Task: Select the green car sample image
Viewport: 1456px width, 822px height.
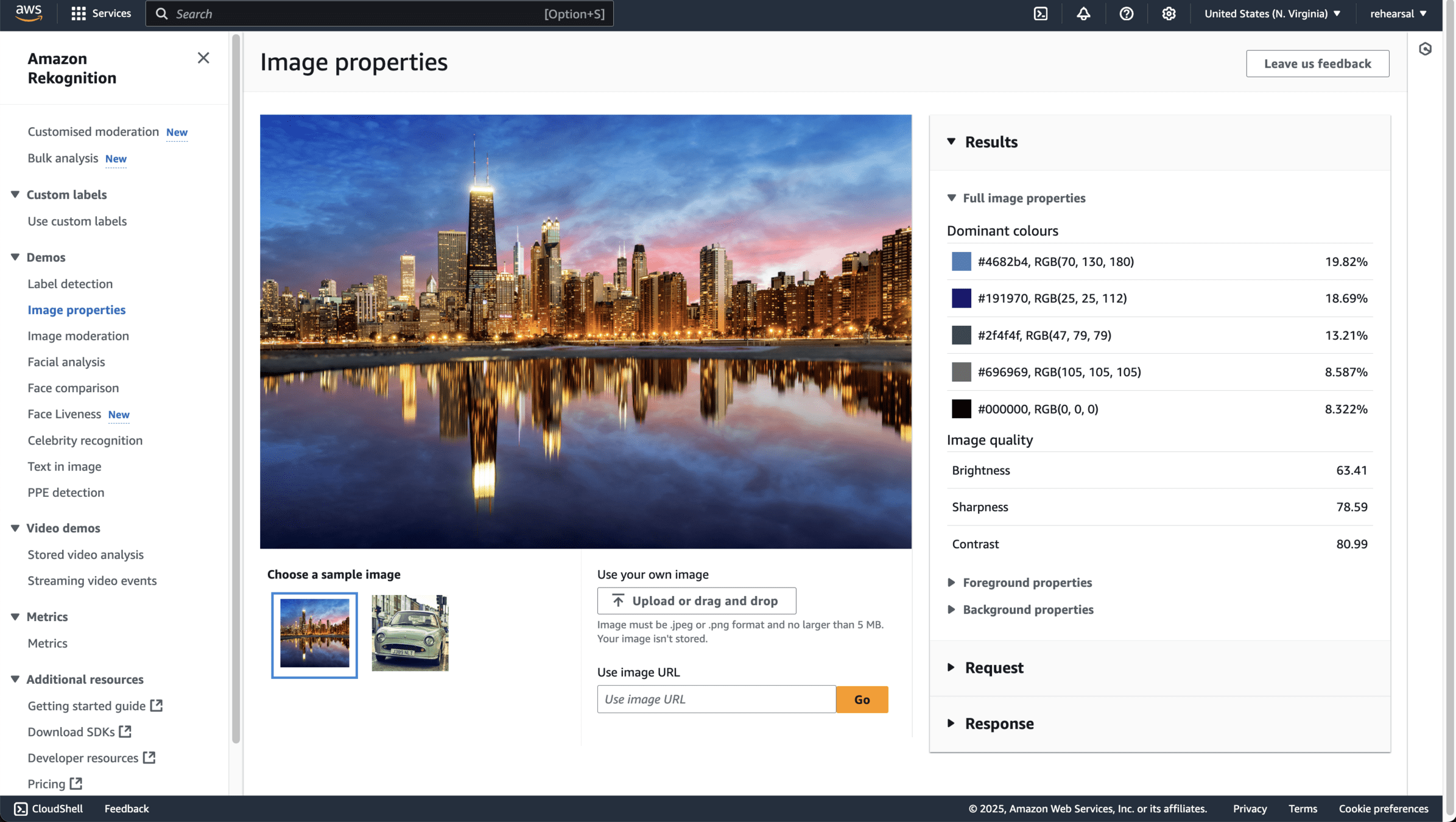Action: [410, 633]
